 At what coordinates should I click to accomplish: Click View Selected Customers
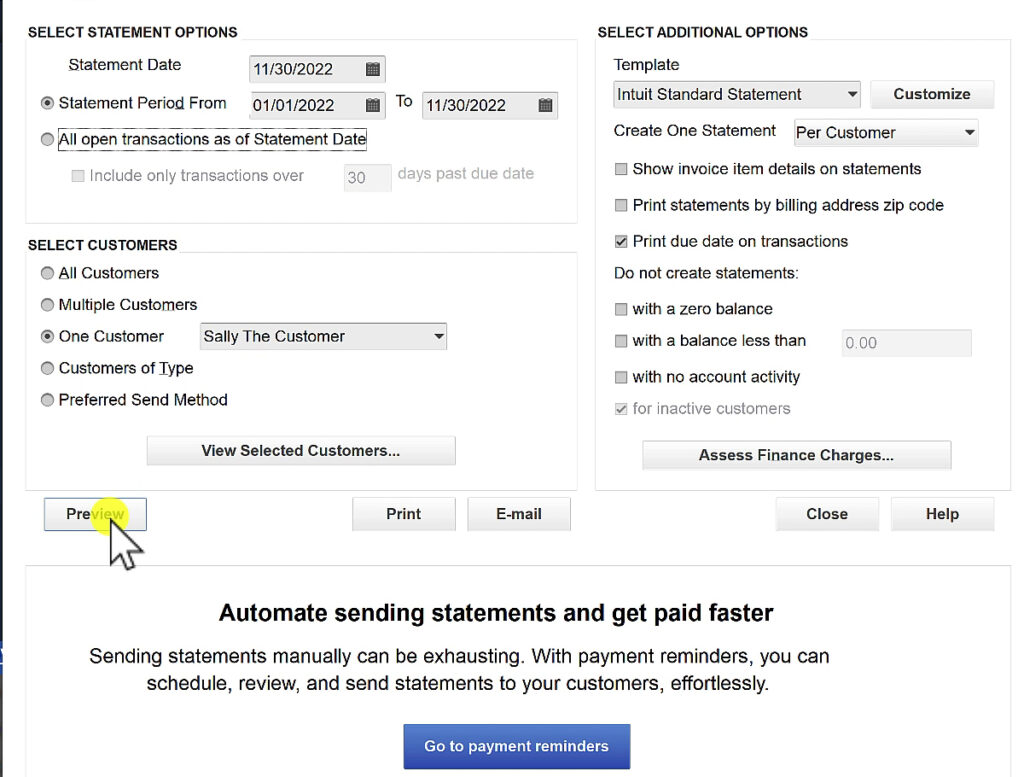click(x=300, y=450)
